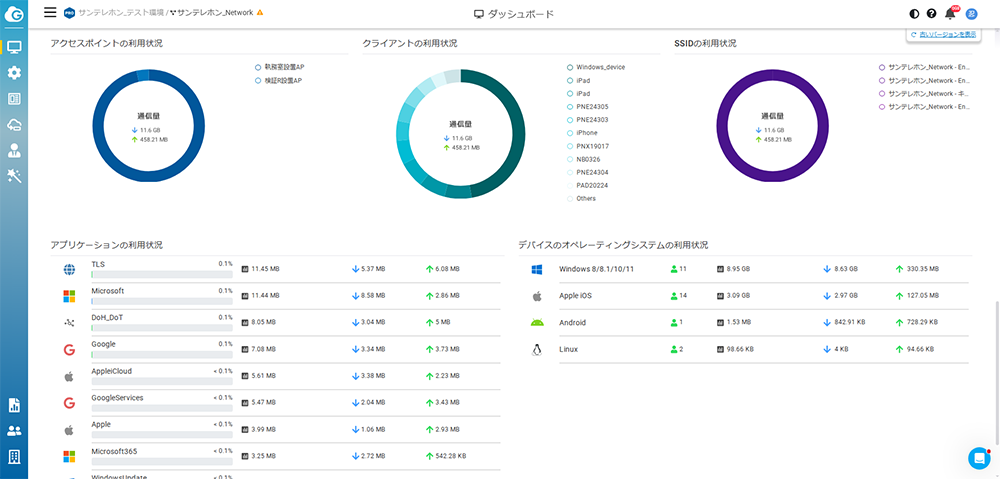This screenshot has width=1000, height=479.
Task: Toggle PAD20224 legend entry
Action: (x=587, y=186)
